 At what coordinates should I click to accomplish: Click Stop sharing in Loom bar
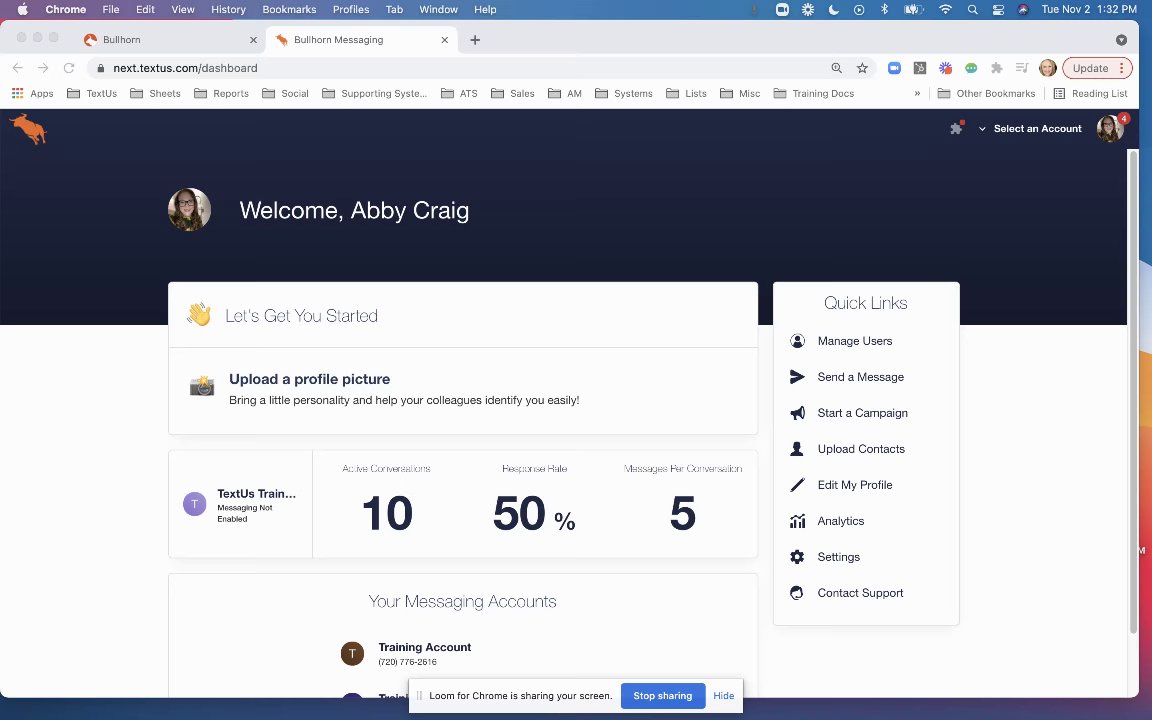[x=663, y=696]
